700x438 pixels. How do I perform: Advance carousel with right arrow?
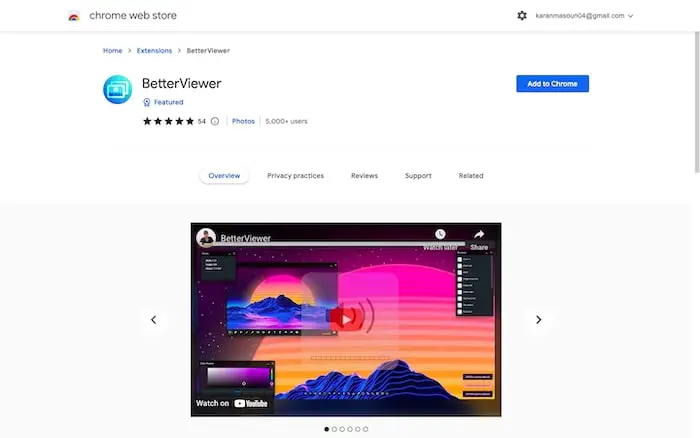538,320
